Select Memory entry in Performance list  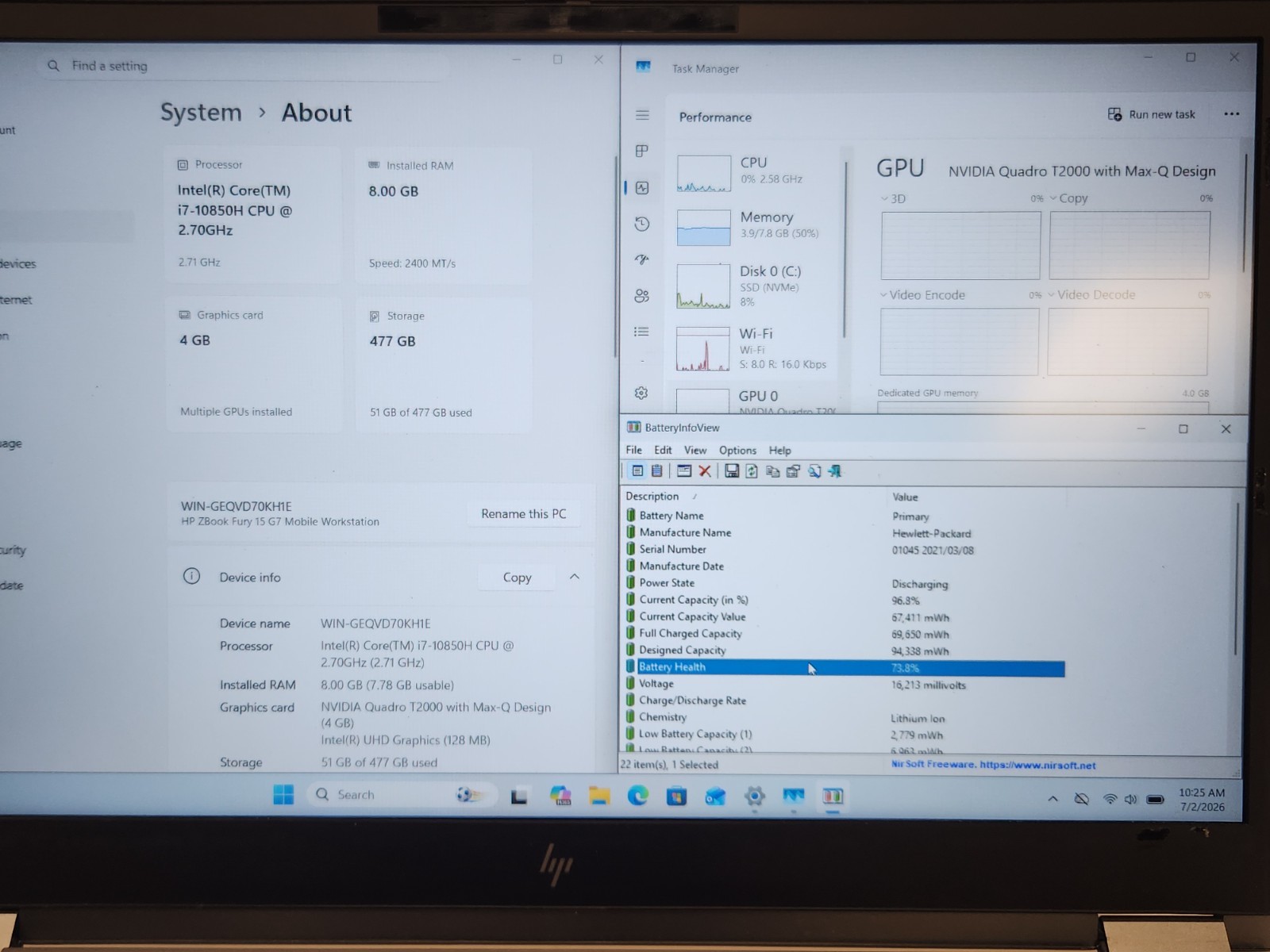coord(754,226)
